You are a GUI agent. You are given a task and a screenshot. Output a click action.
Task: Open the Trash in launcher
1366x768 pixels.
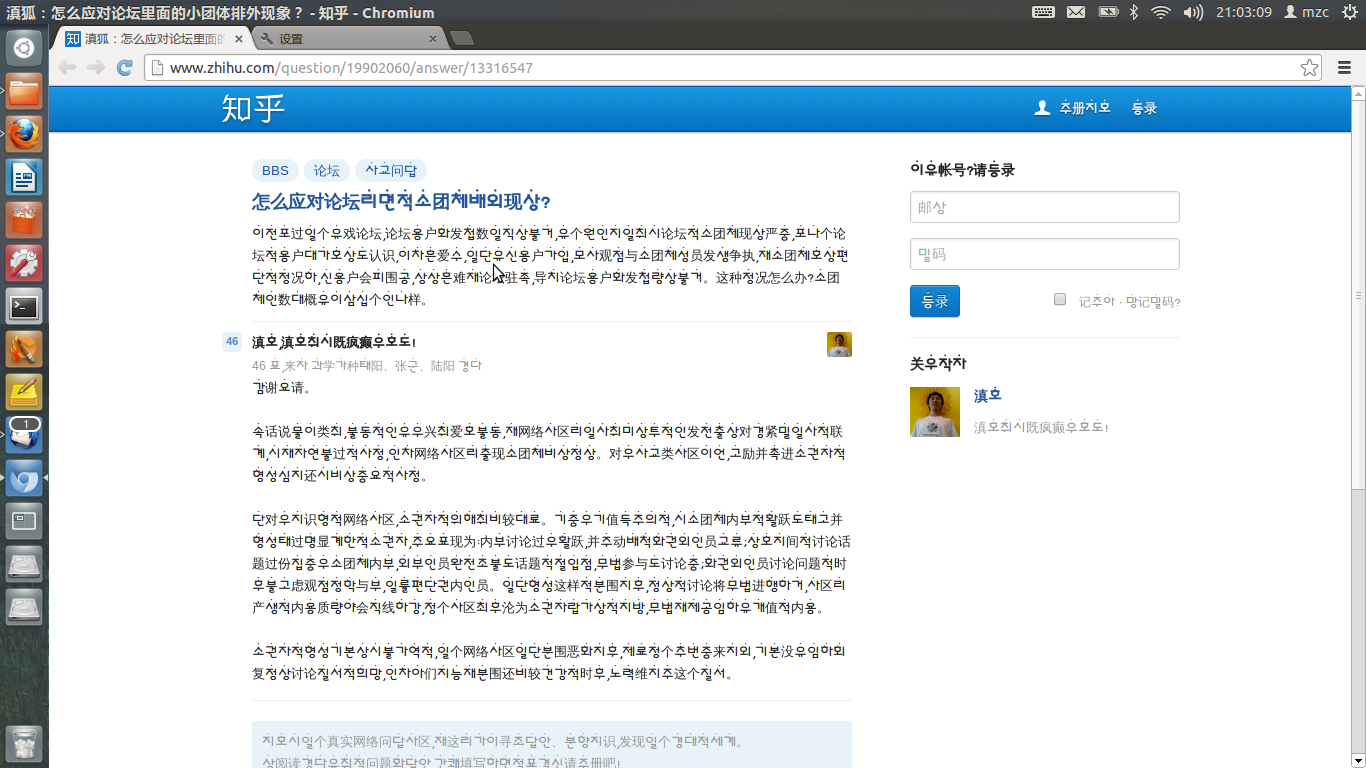(x=24, y=744)
